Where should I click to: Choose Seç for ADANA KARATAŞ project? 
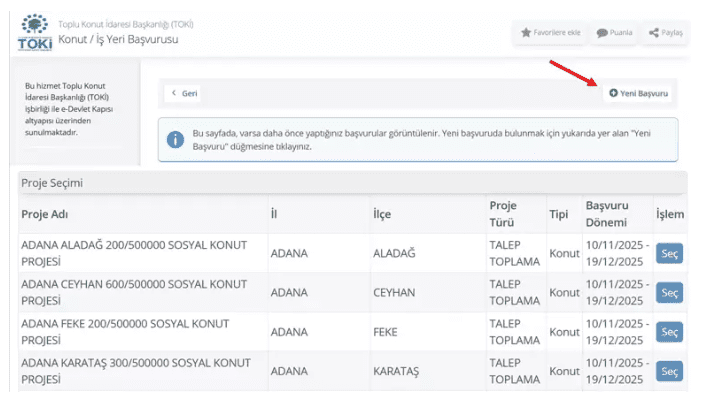tap(669, 371)
